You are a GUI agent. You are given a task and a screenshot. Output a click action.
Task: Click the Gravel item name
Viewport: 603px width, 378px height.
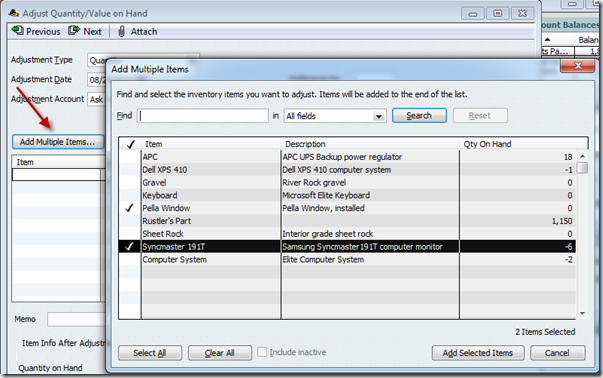coord(154,183)
